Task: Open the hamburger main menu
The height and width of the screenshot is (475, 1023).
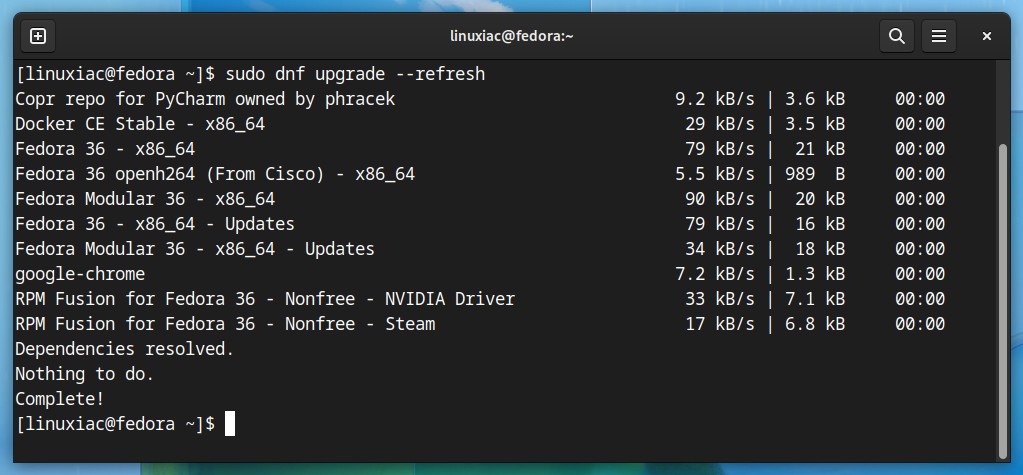Action: 938,36
